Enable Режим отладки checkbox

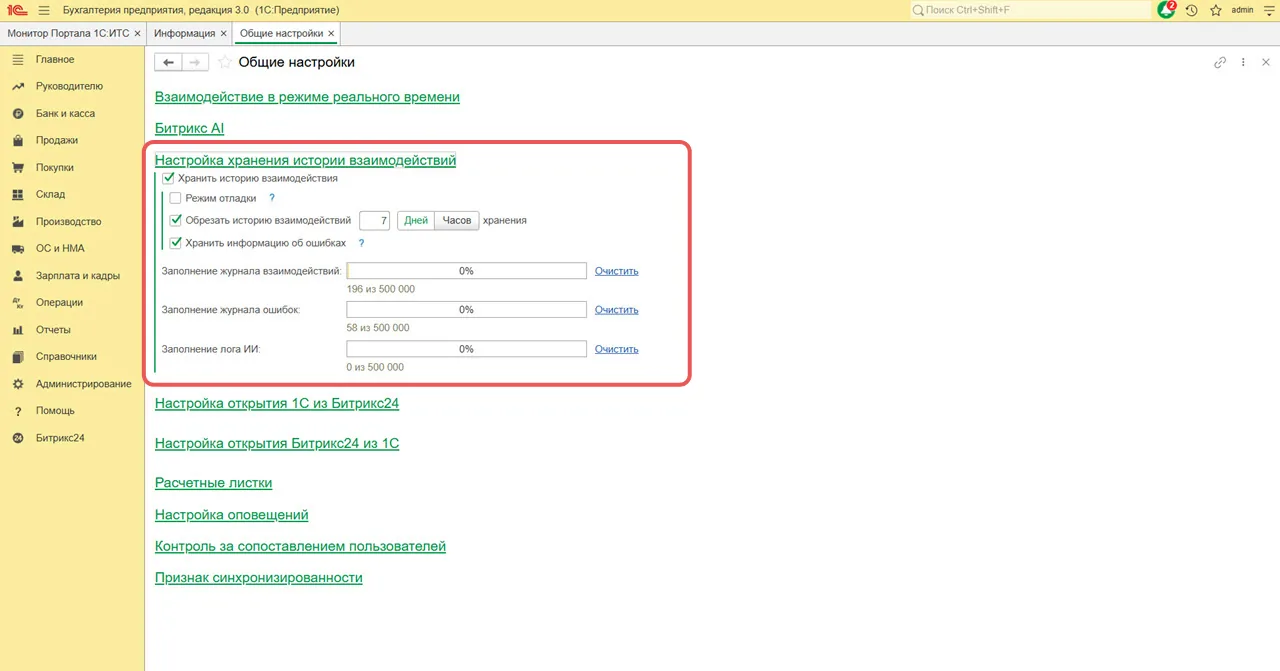click(176, 198)
